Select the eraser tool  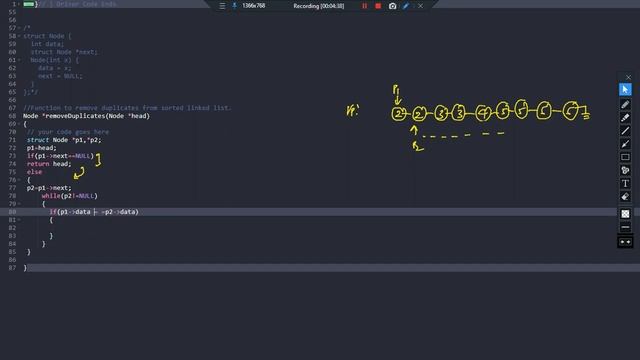point(625,197)
